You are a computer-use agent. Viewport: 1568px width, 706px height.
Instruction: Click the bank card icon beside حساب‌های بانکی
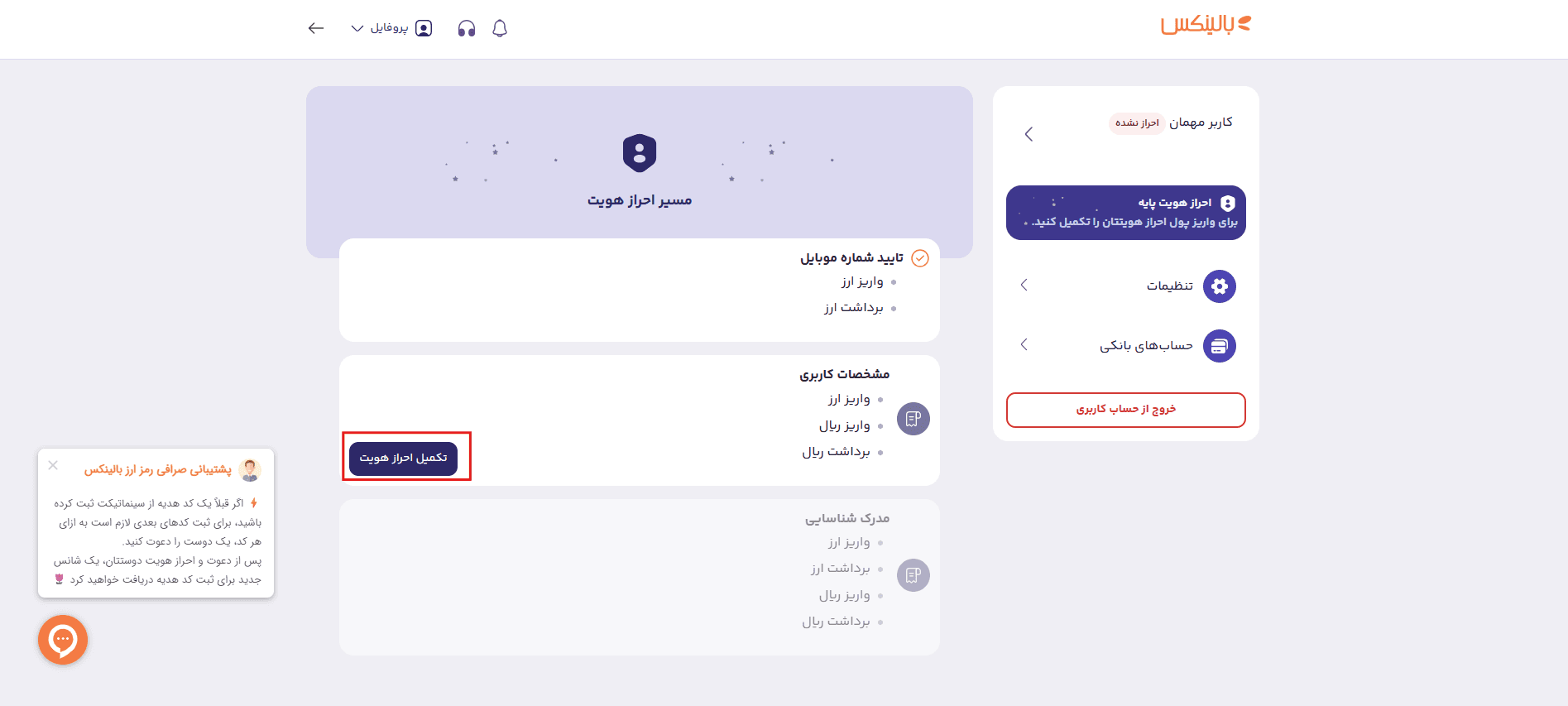pyautogui.click(x=1219, y=345)
